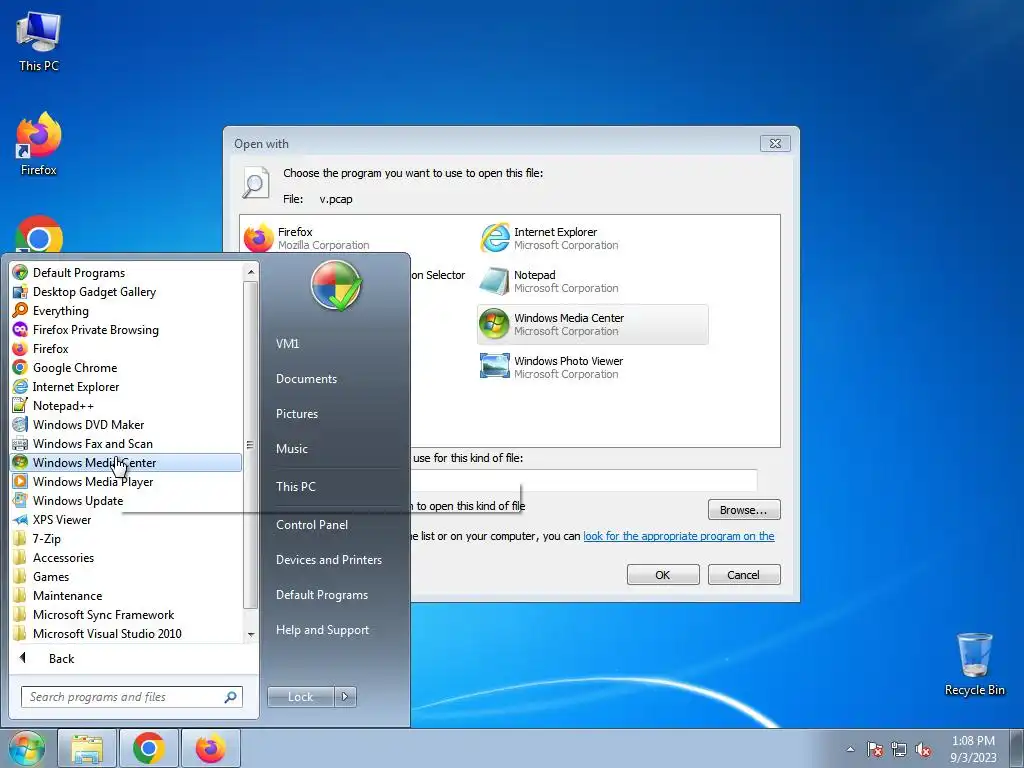The image size is (1024, 768).
Task: Open the shutdown options arrow next to Lock
Action: [345, 697]
